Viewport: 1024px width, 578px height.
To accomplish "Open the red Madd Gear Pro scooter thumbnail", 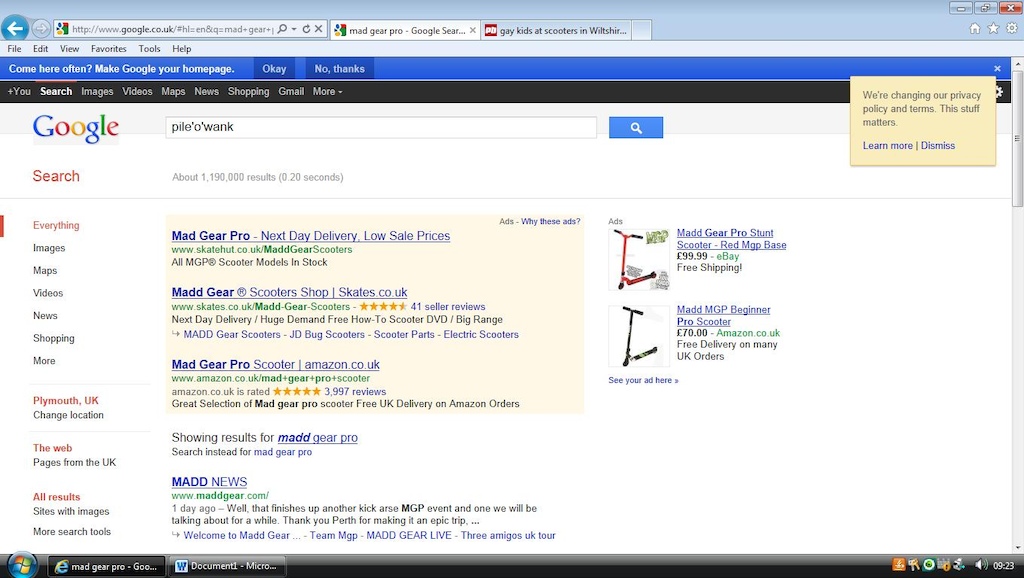I will (x=639, y=259).
